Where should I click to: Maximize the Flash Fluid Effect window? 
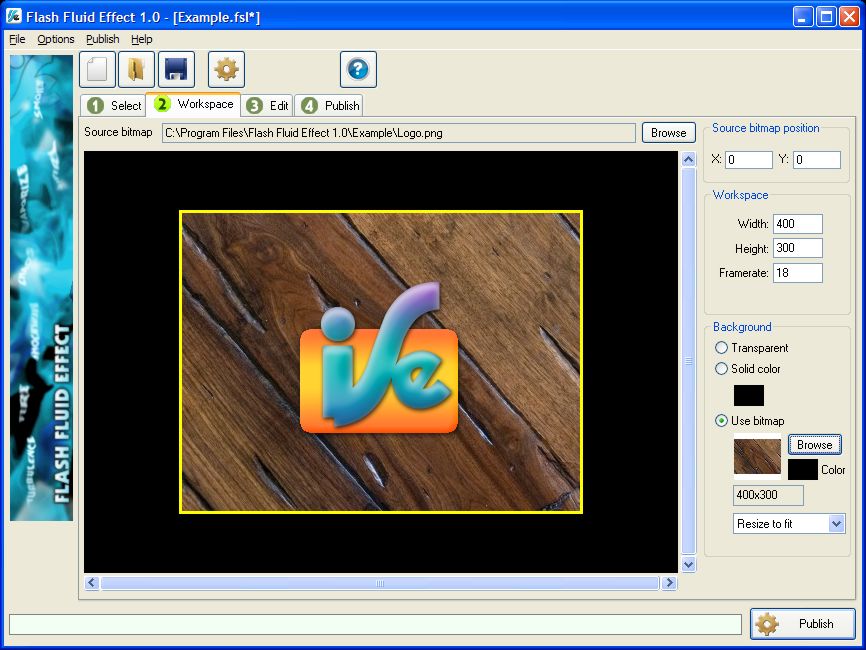click(826, 17)
